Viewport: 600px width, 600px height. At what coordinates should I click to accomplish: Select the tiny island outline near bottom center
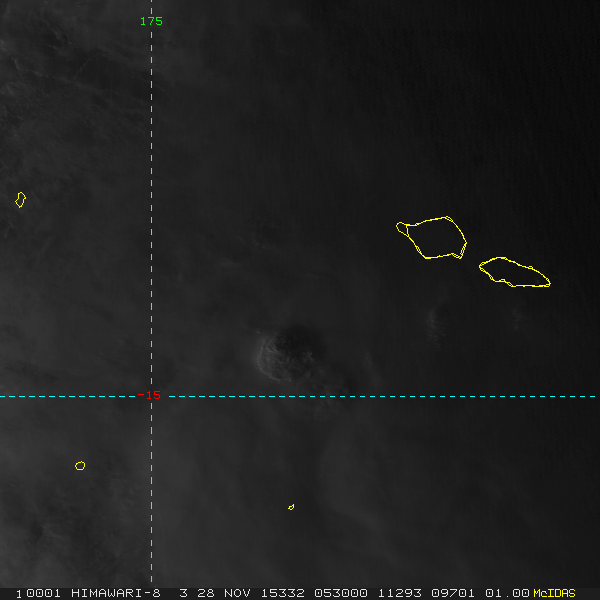pyautogui.click(x=291, y=507)
